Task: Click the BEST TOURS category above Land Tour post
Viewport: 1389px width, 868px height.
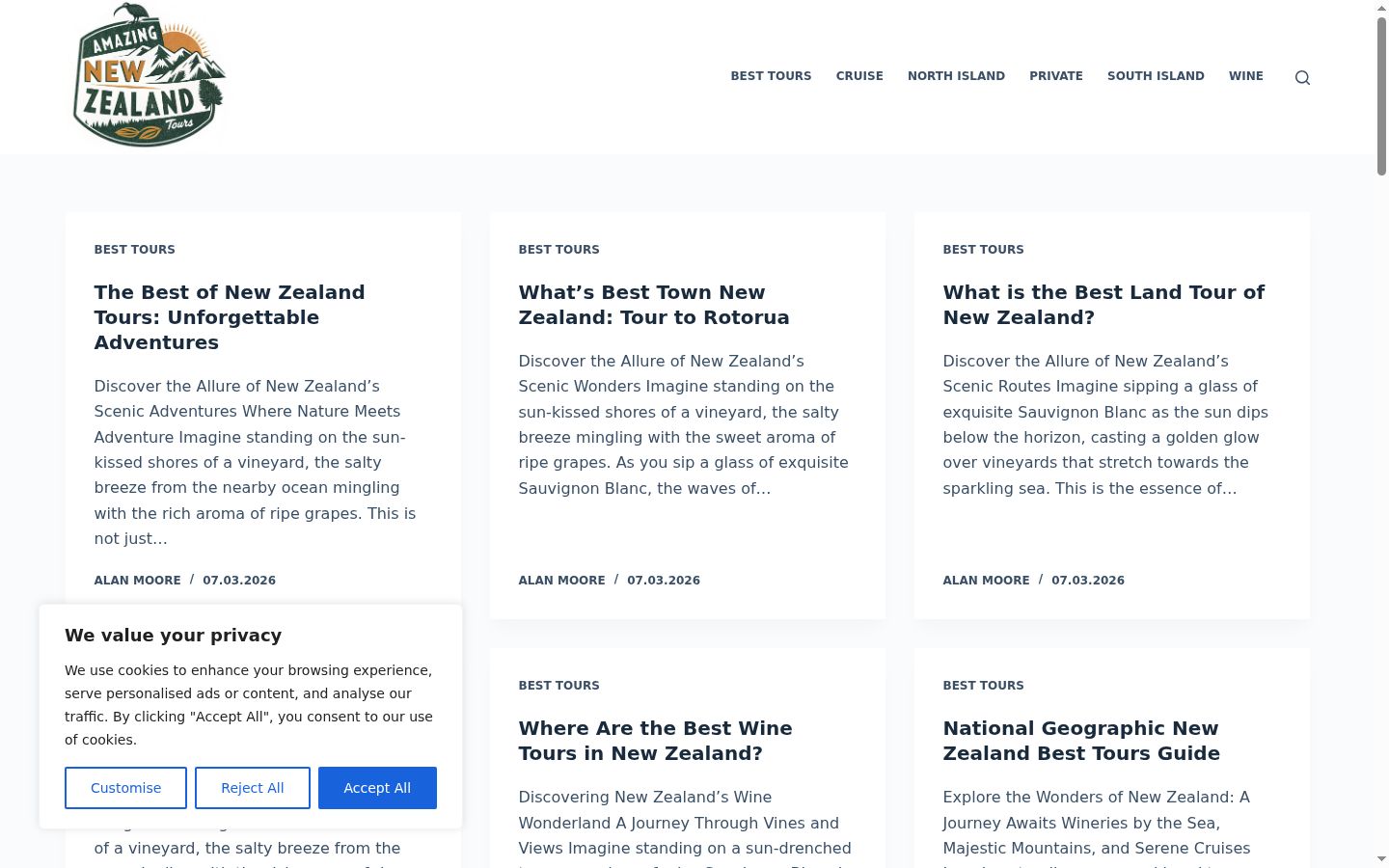Action: tap(983, 250)
